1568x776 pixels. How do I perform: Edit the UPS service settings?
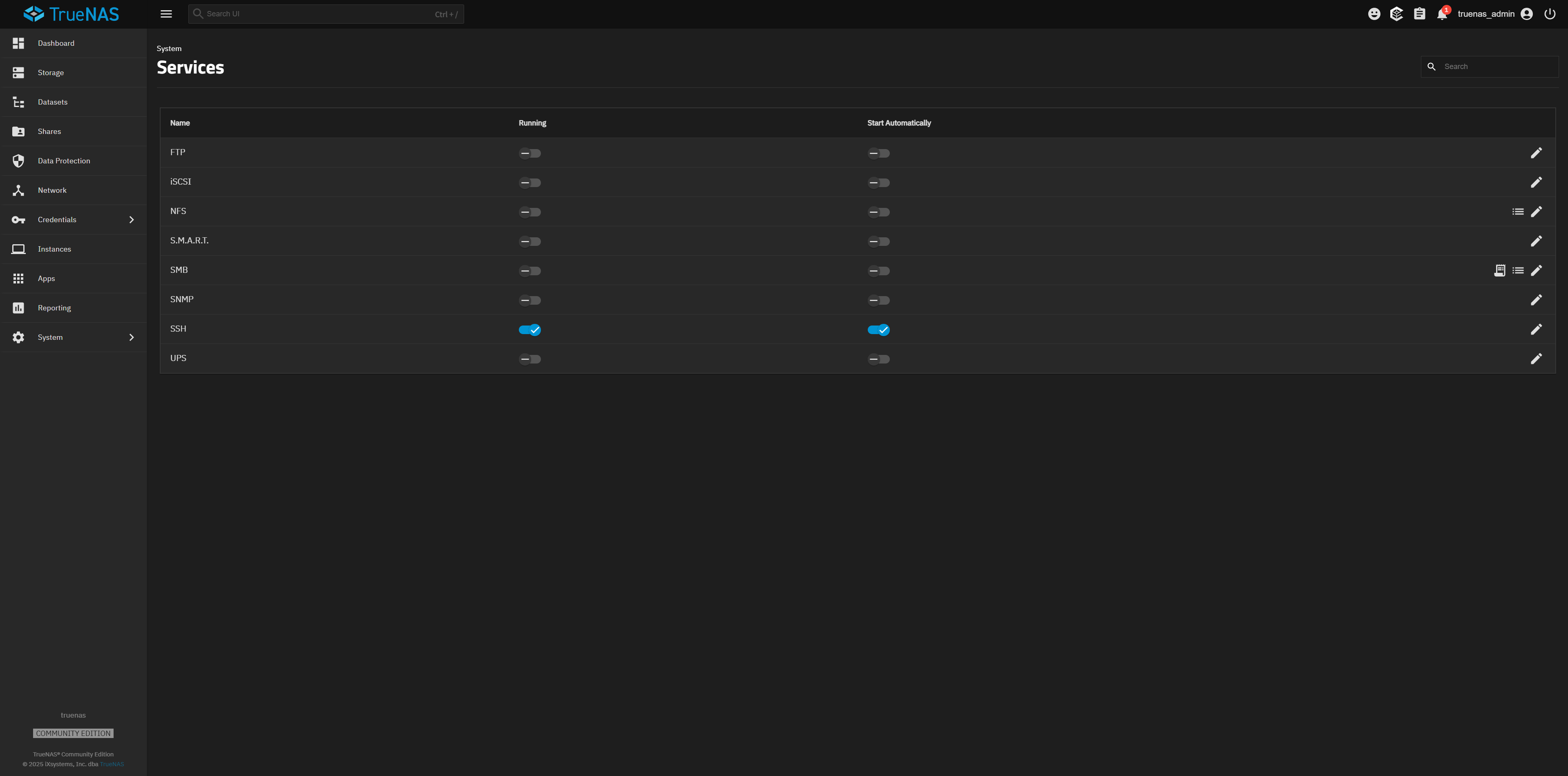point(1537,359)
